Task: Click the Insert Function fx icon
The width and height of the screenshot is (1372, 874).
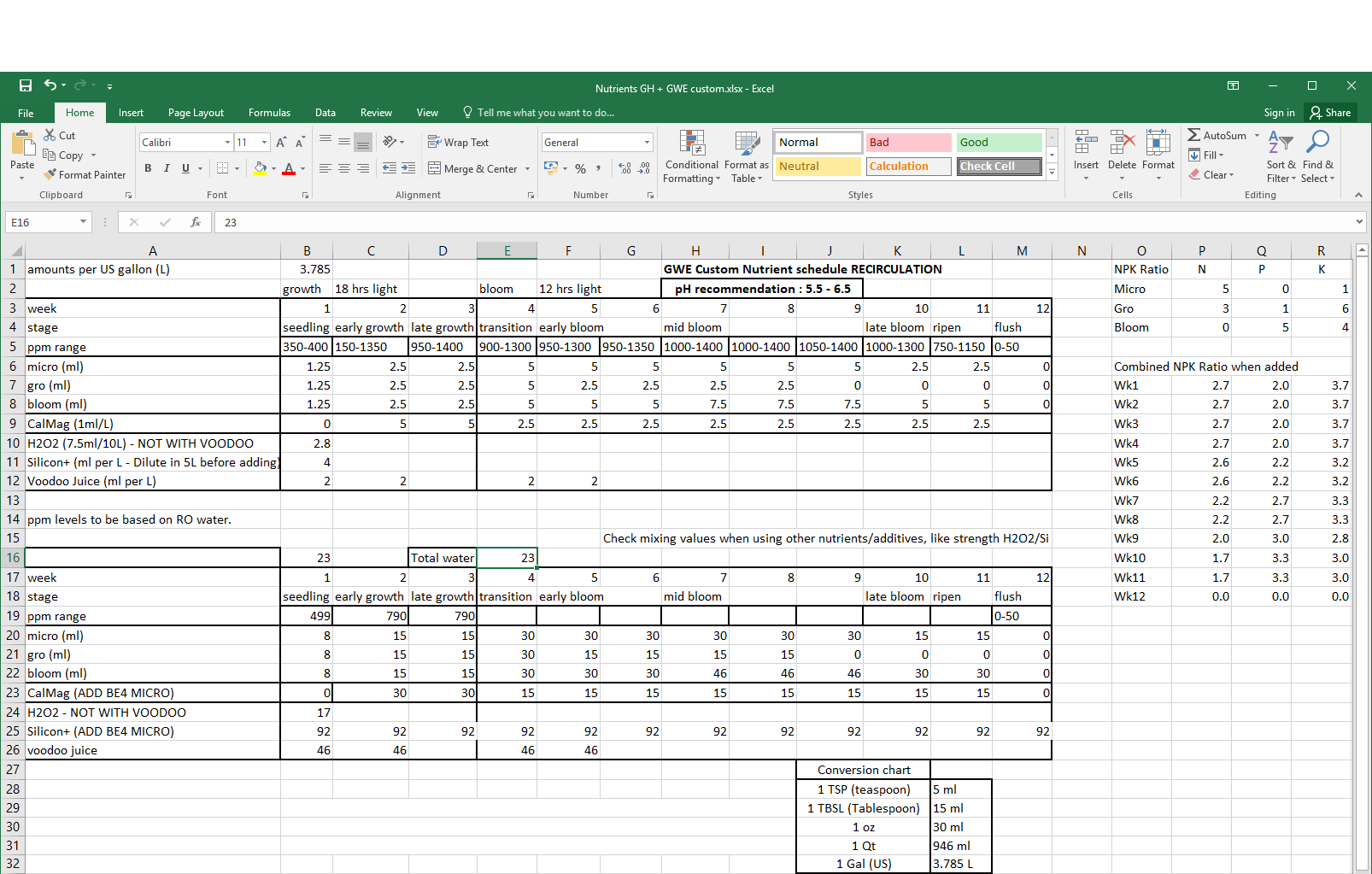Action: pyautogui.click(x=196, y=222)
